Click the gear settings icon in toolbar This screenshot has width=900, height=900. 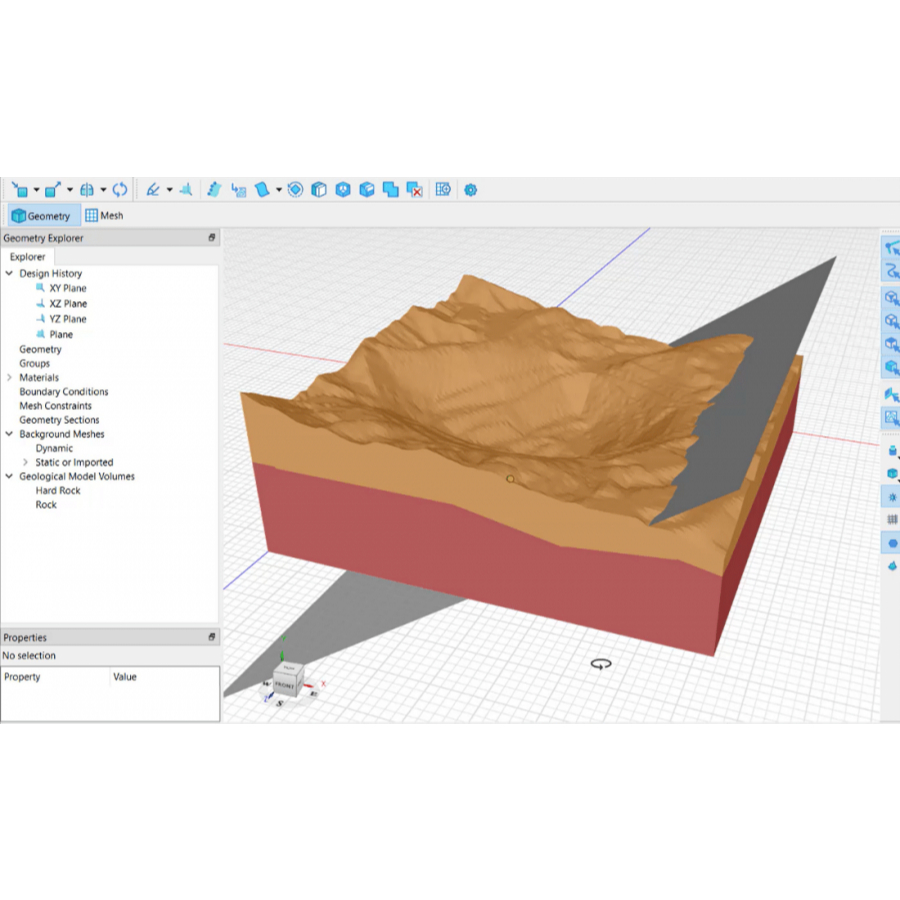coord(471,189)
